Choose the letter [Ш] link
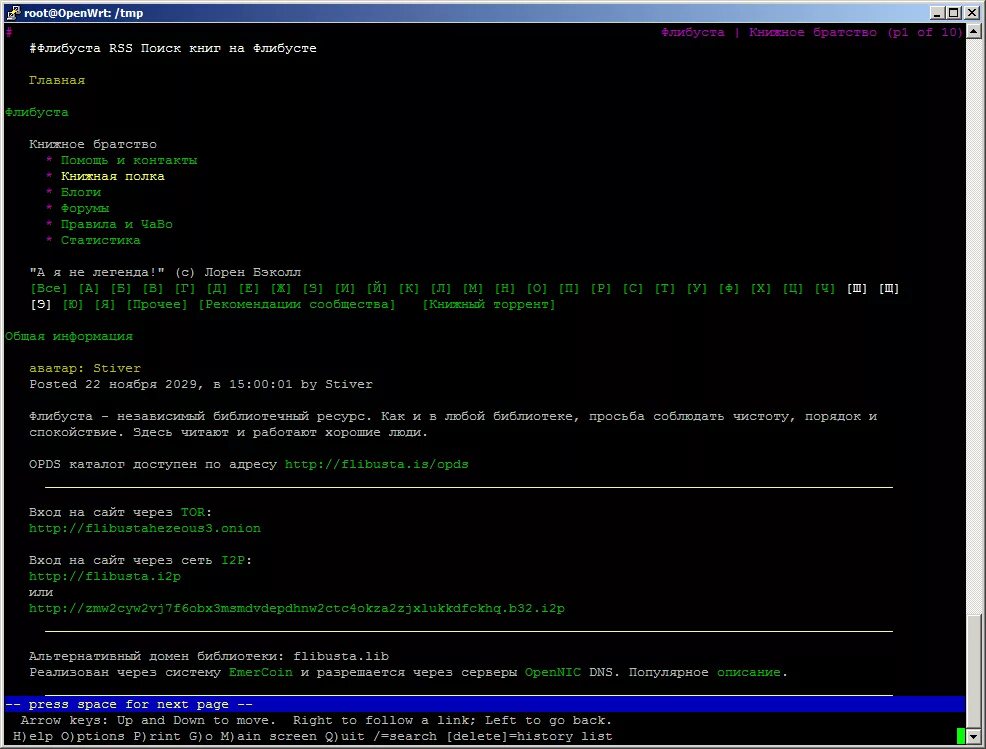Screen dimensions: 986x749 857,288
